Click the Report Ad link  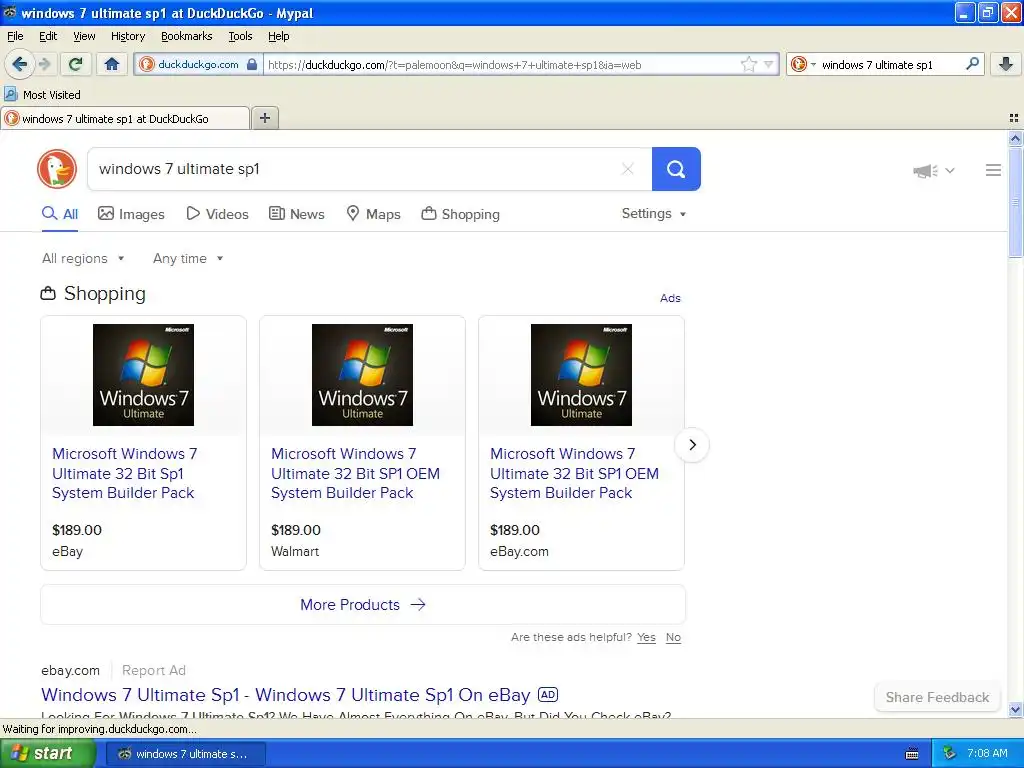153,670
